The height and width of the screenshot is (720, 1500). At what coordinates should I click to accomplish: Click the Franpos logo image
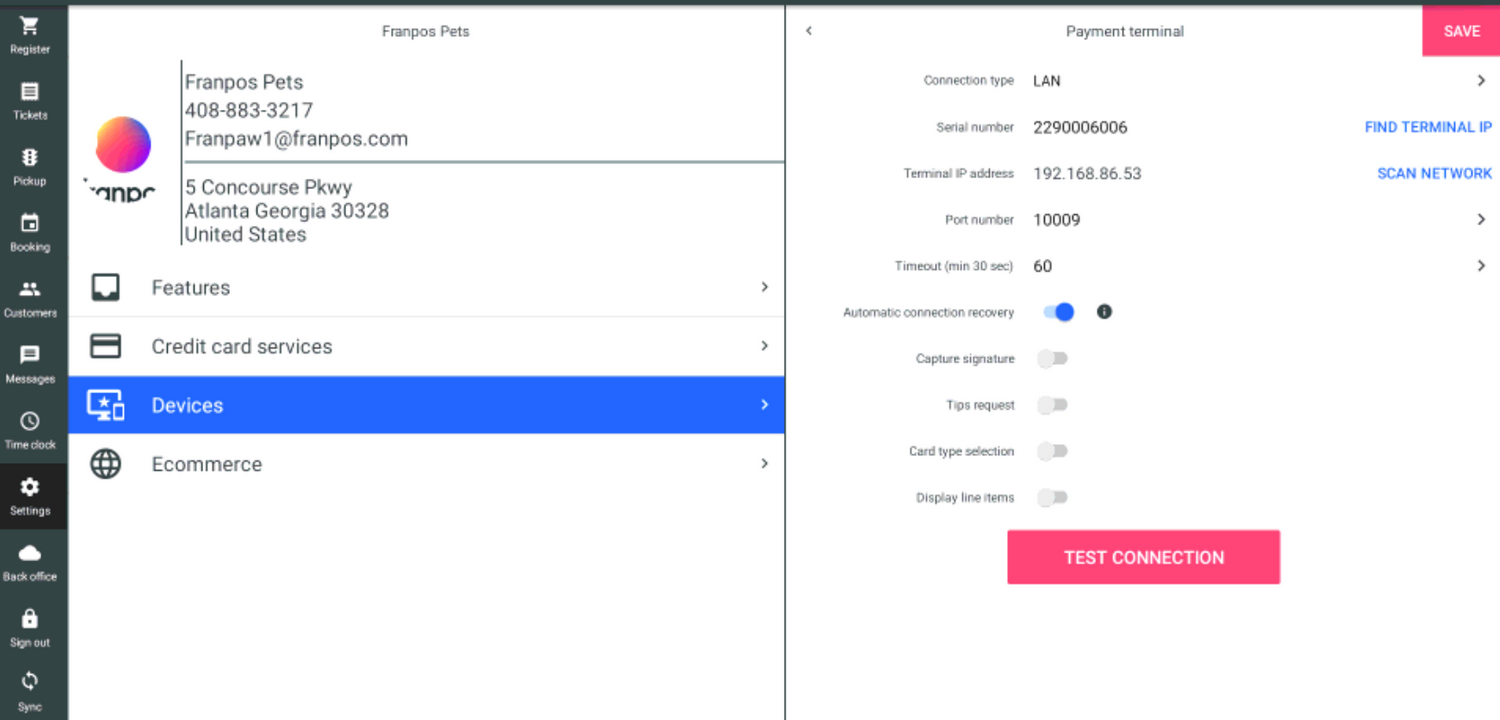click(122, 158)
